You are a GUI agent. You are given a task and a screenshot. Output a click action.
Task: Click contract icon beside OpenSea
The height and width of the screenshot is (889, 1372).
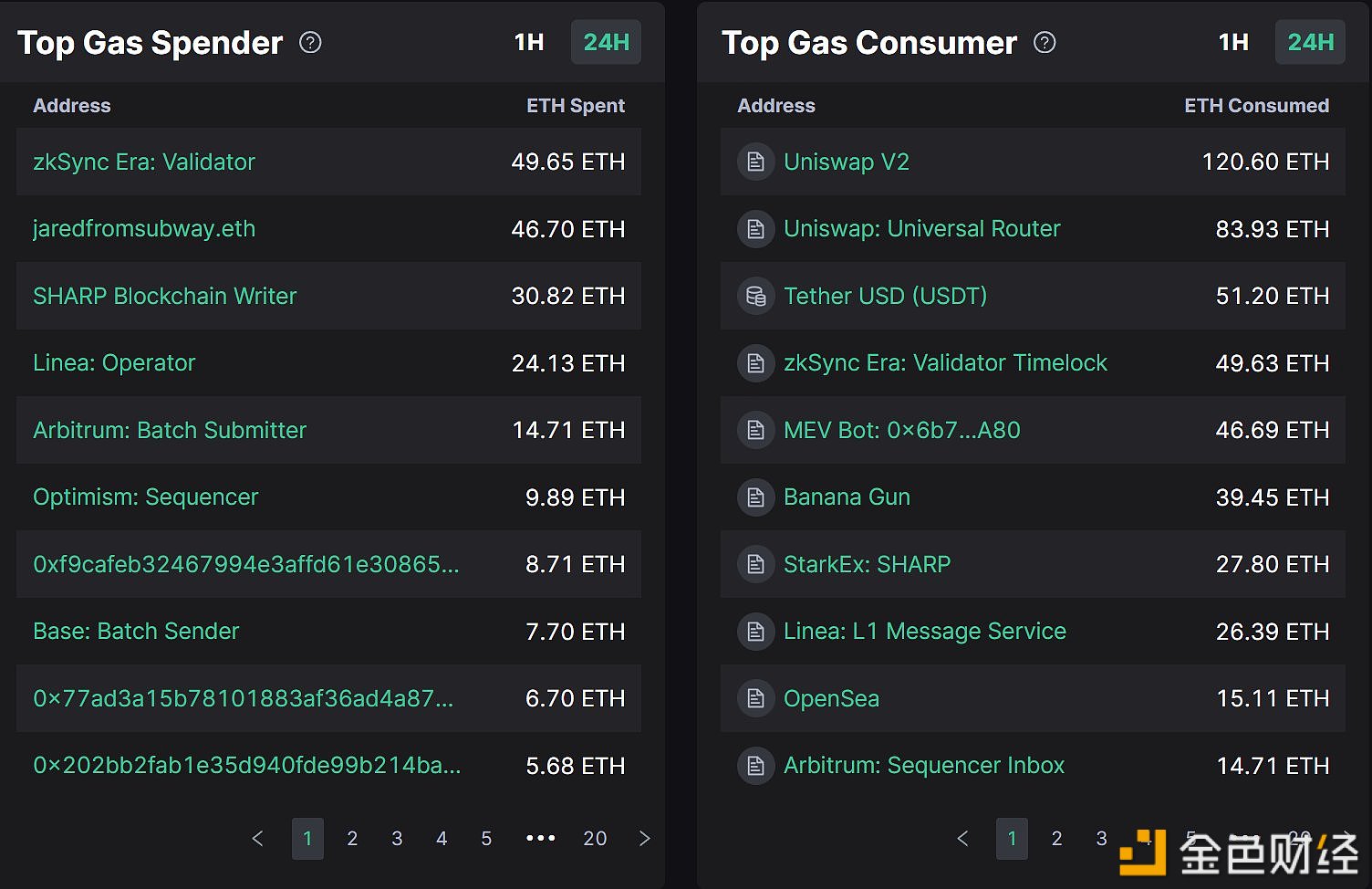755,698
